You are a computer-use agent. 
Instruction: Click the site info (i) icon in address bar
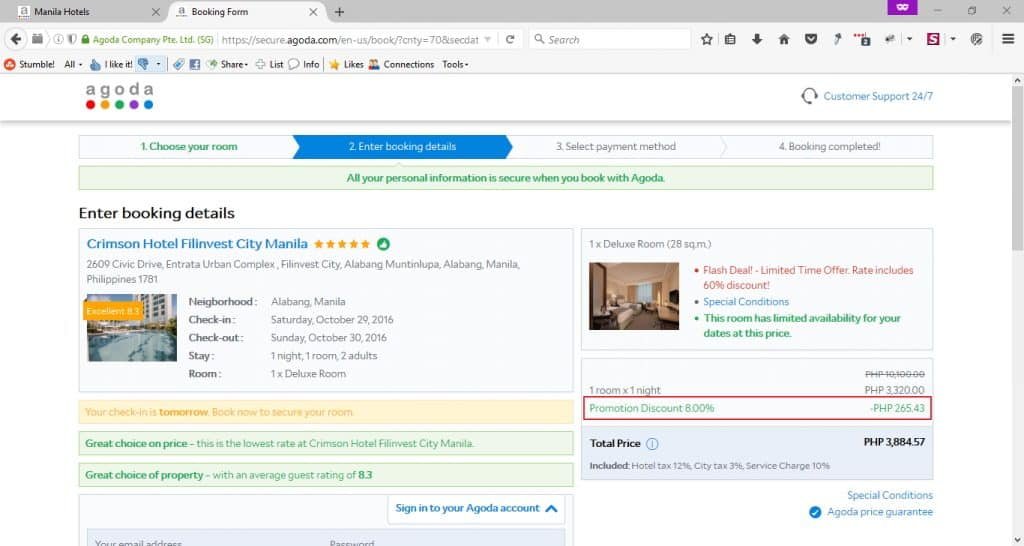coord(58,39)
